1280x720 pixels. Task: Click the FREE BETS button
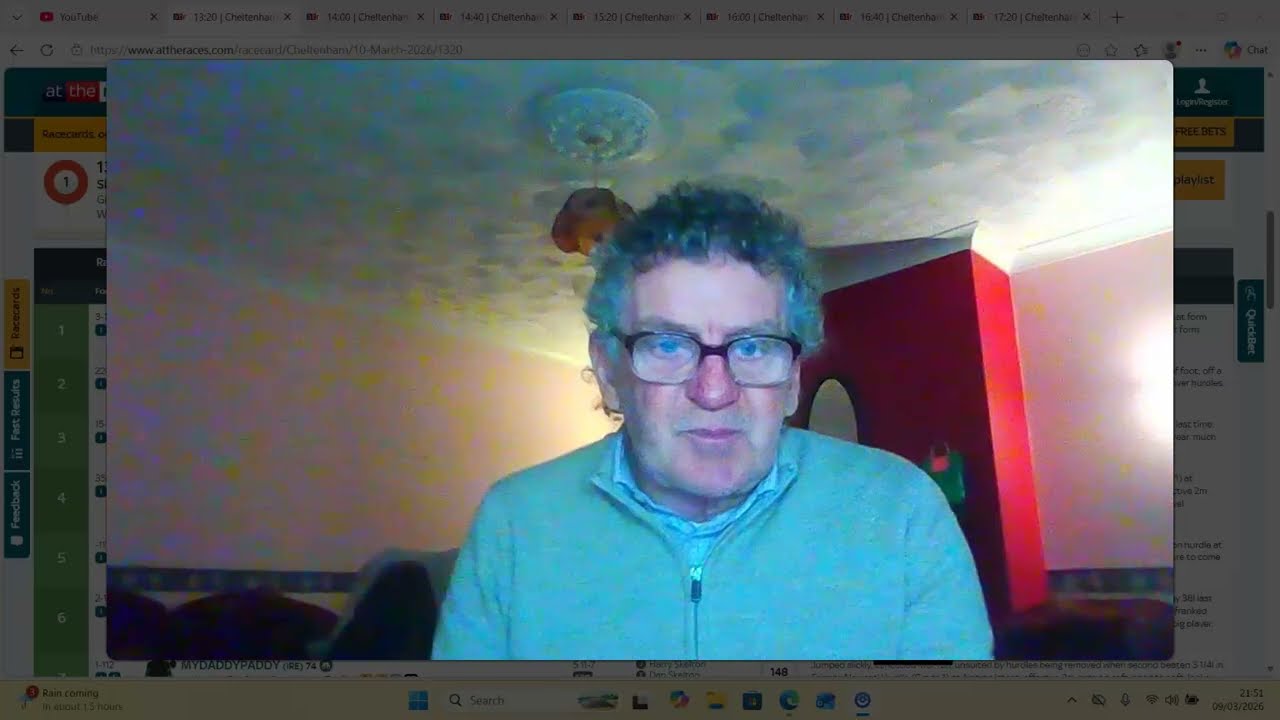coord(1203,133)
